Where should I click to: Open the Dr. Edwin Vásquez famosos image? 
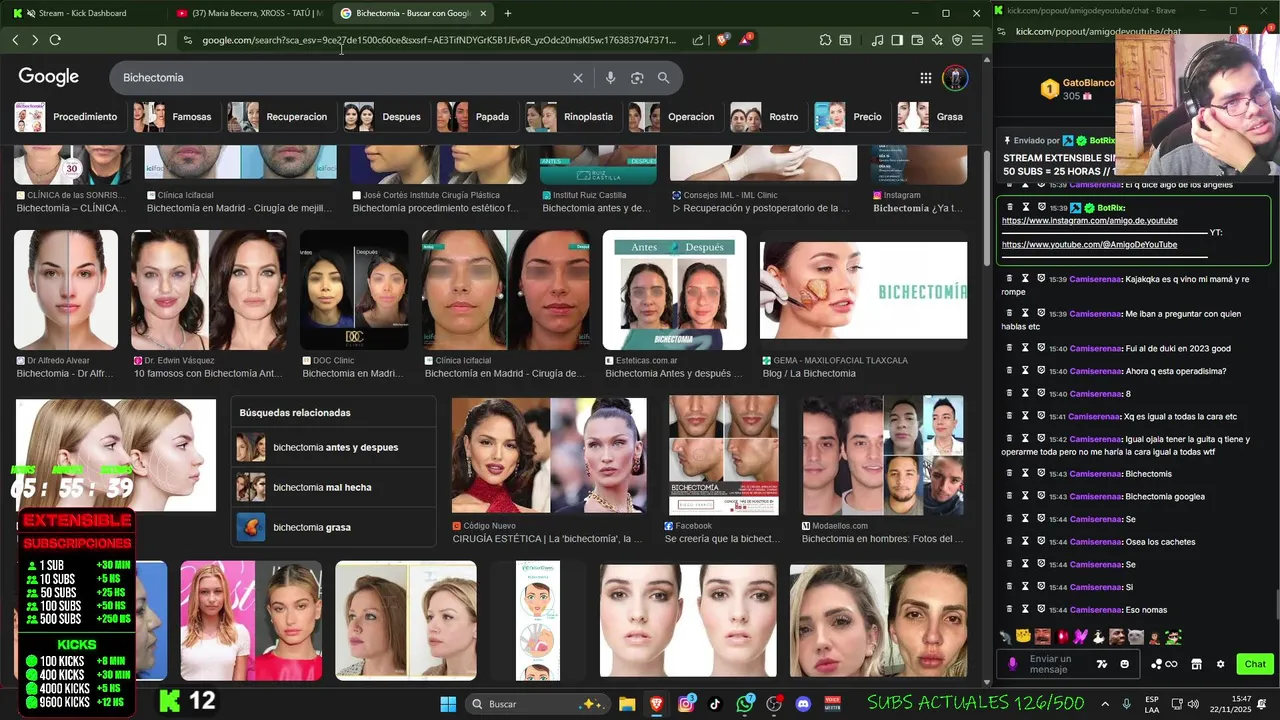pos(209,290)
